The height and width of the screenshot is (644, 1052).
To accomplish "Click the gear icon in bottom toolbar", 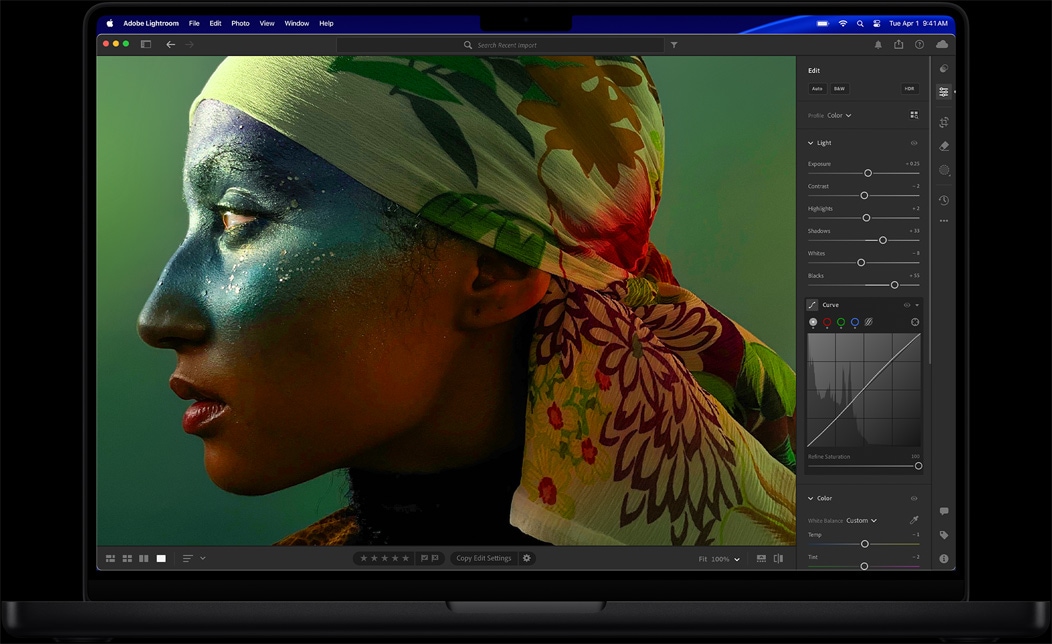I will click(527, 558).
